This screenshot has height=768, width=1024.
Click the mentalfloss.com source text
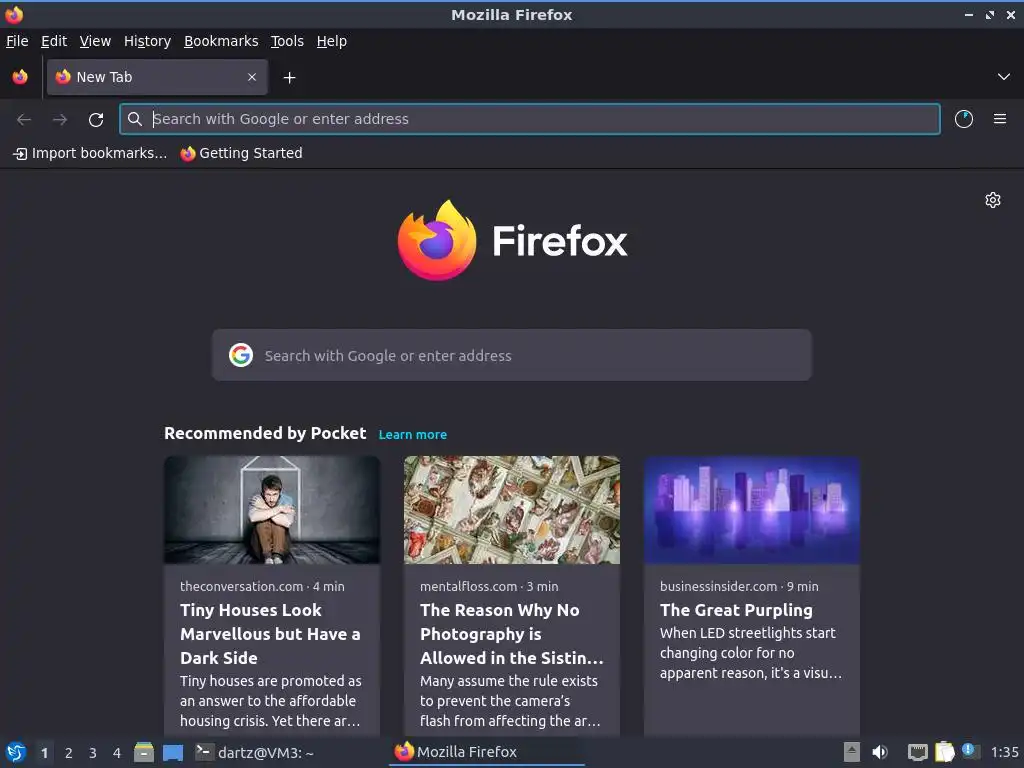tap(468, 586)
